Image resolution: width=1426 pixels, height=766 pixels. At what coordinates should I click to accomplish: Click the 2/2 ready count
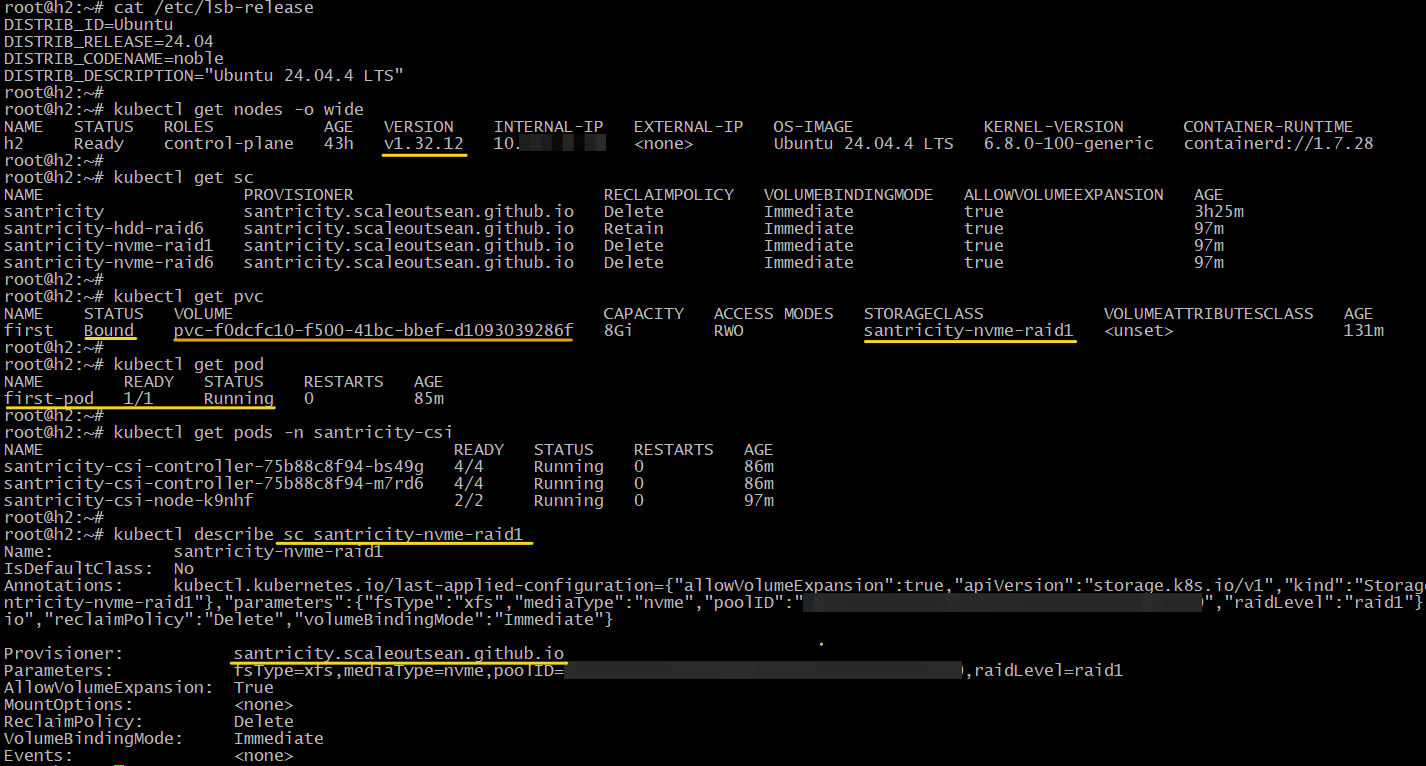coord(469,501)
